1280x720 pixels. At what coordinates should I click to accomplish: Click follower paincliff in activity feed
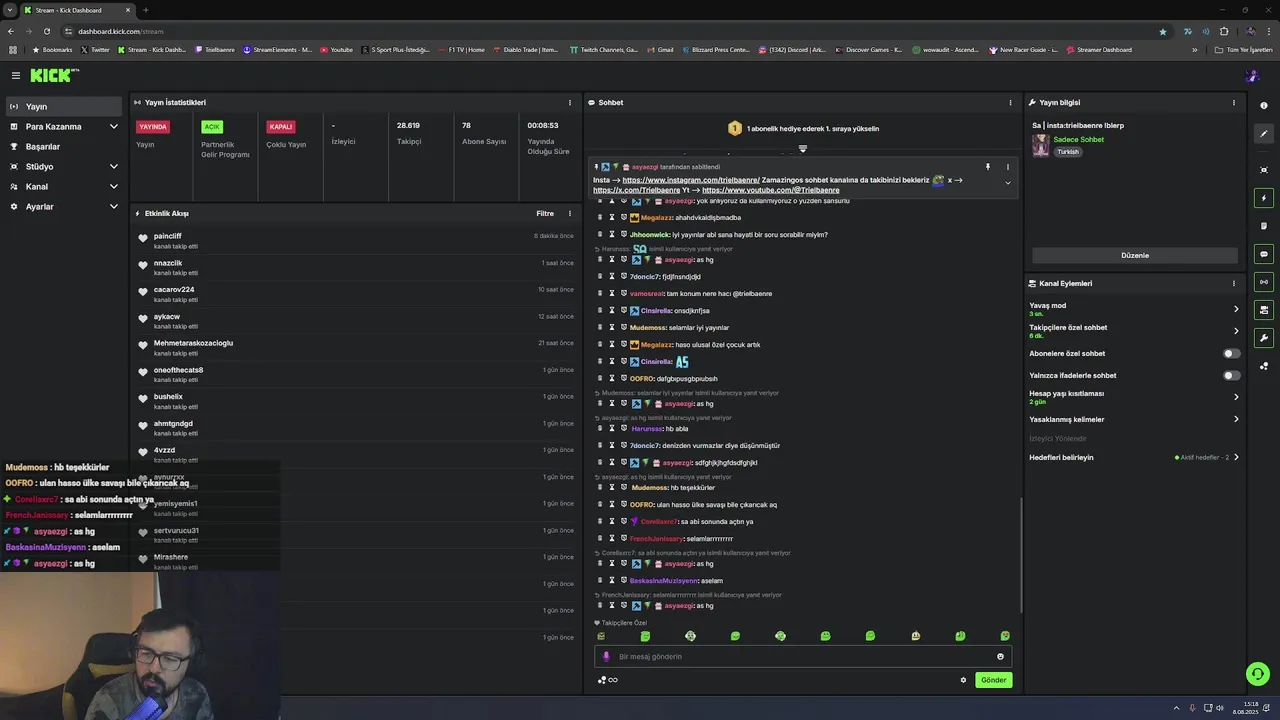167,236
